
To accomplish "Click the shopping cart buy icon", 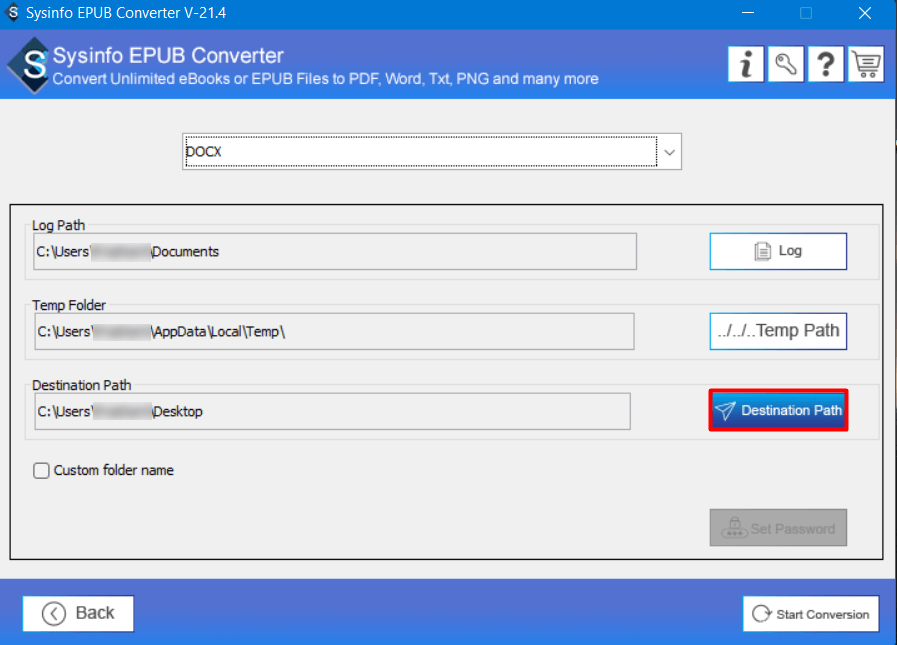I will [866, 64].
